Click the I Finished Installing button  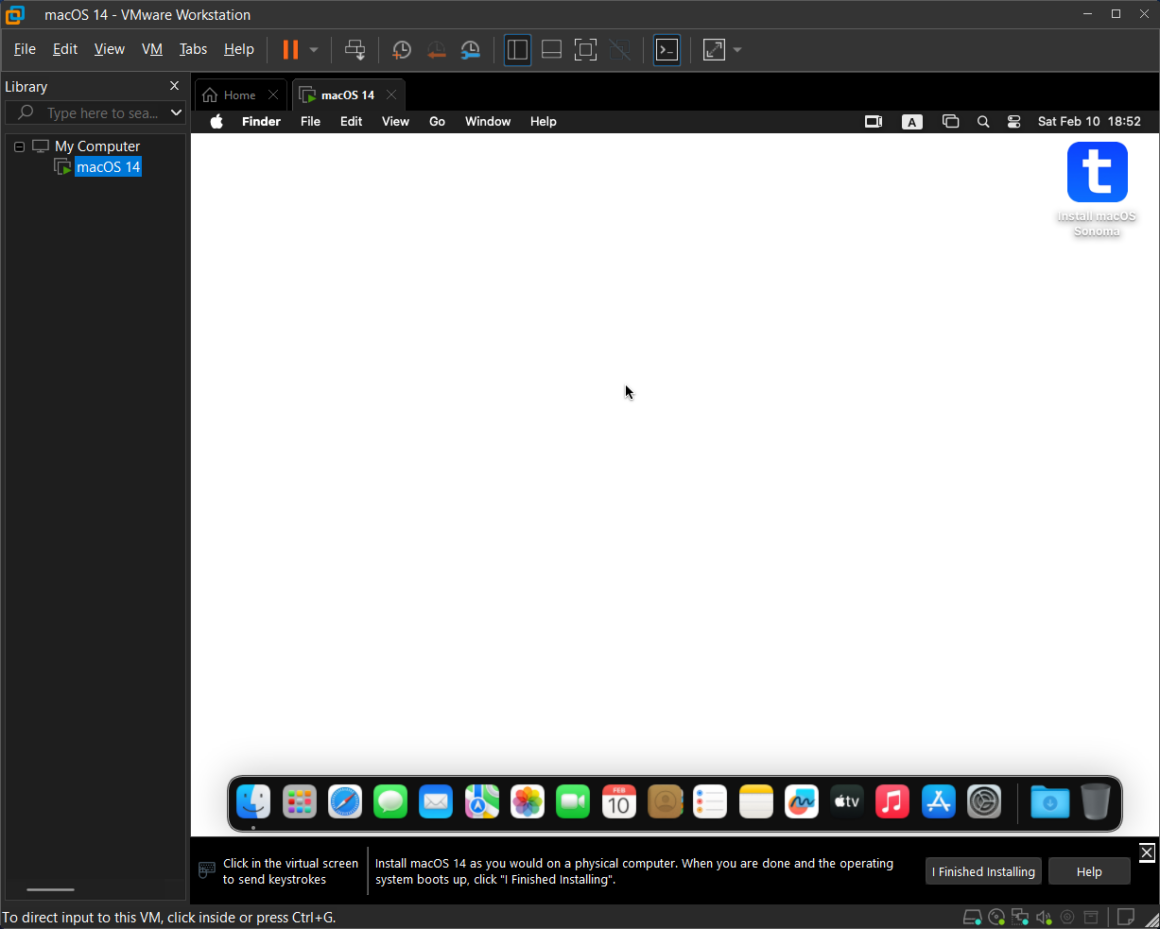coord(983,871)
